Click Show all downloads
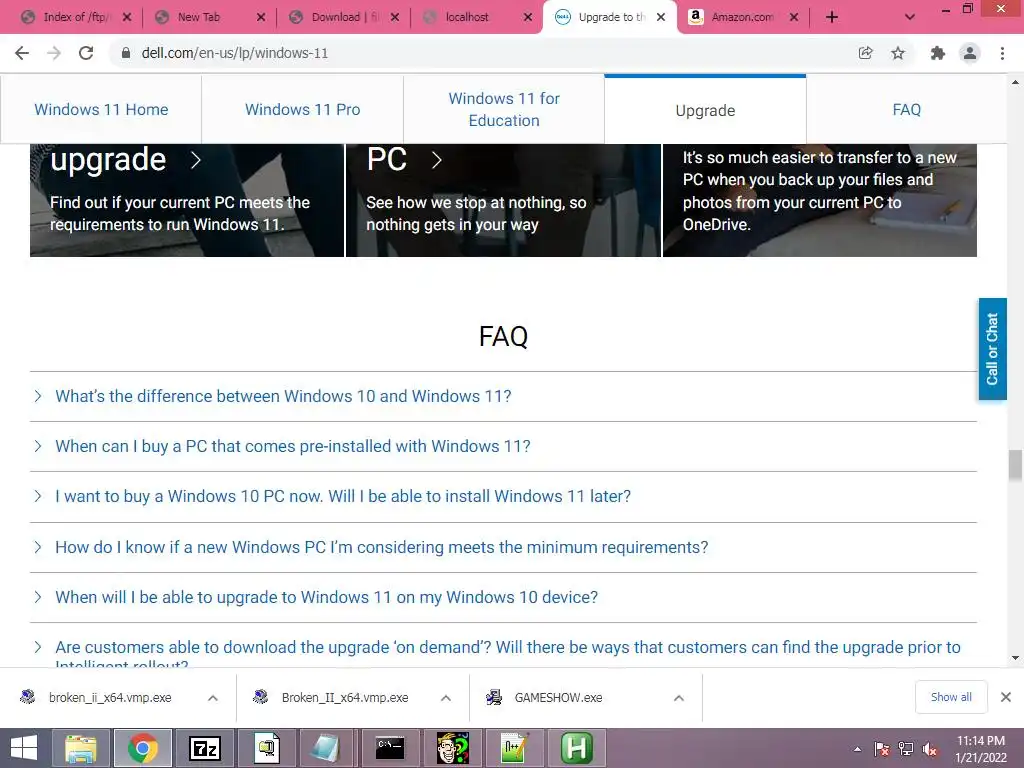This screenshot has height=768, width=1024. (951, 697)
